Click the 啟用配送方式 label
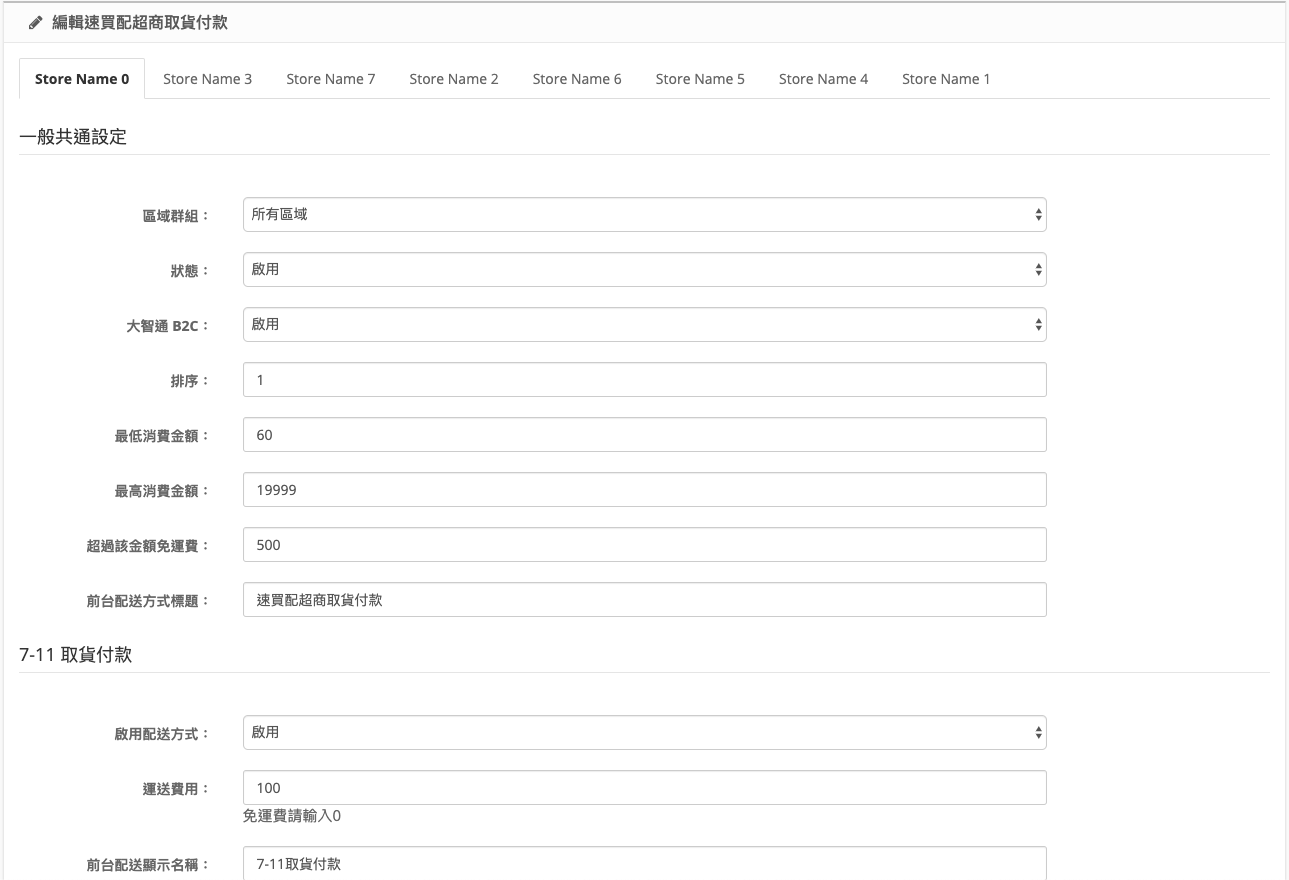 (162, 734)
